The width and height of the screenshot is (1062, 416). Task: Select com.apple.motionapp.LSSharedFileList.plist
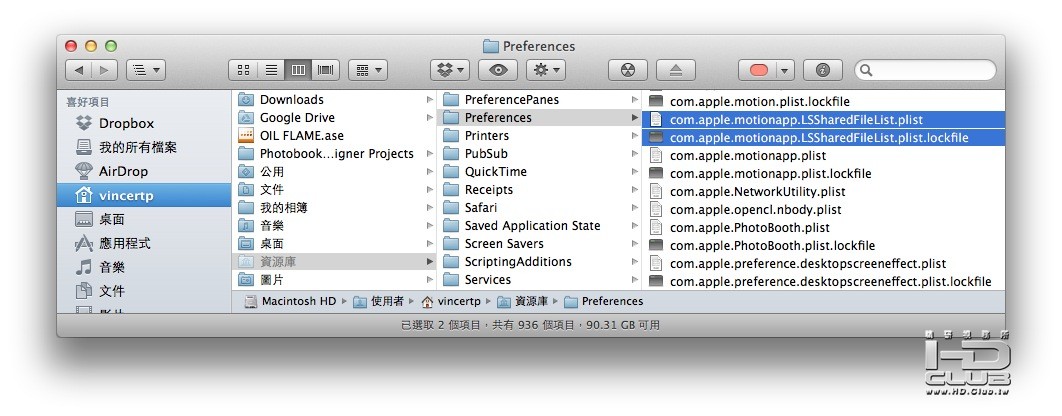[824, 119]
